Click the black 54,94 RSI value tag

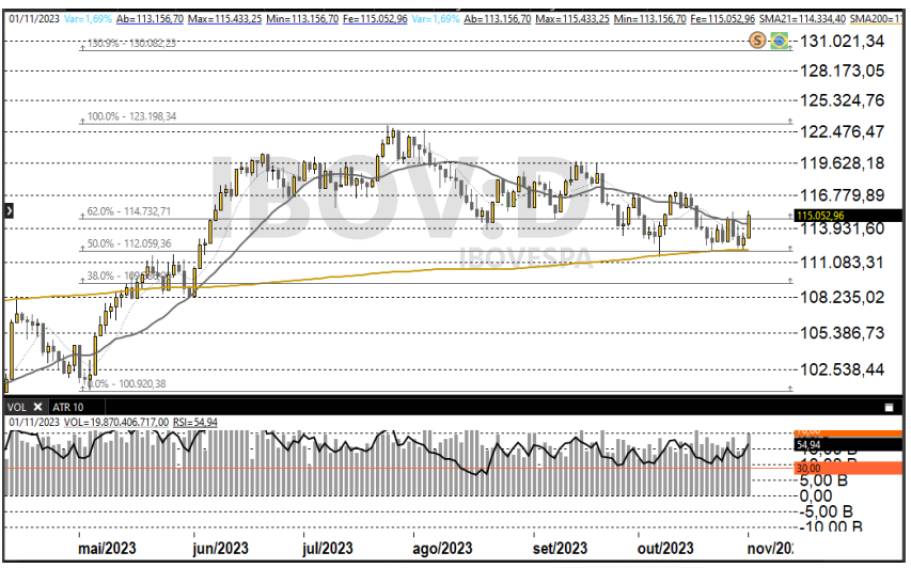coord(808,445)
